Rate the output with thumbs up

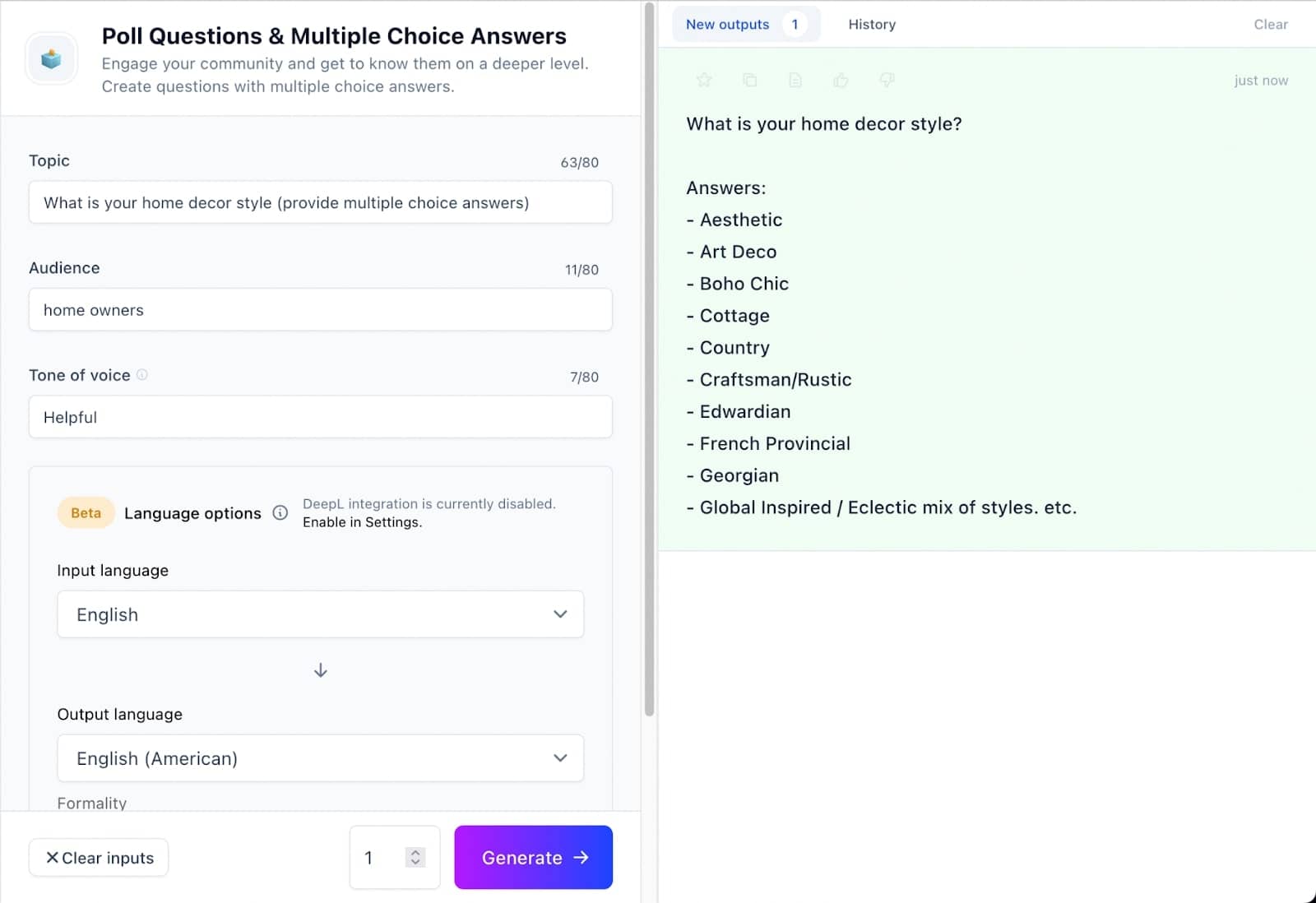(841, 80)
